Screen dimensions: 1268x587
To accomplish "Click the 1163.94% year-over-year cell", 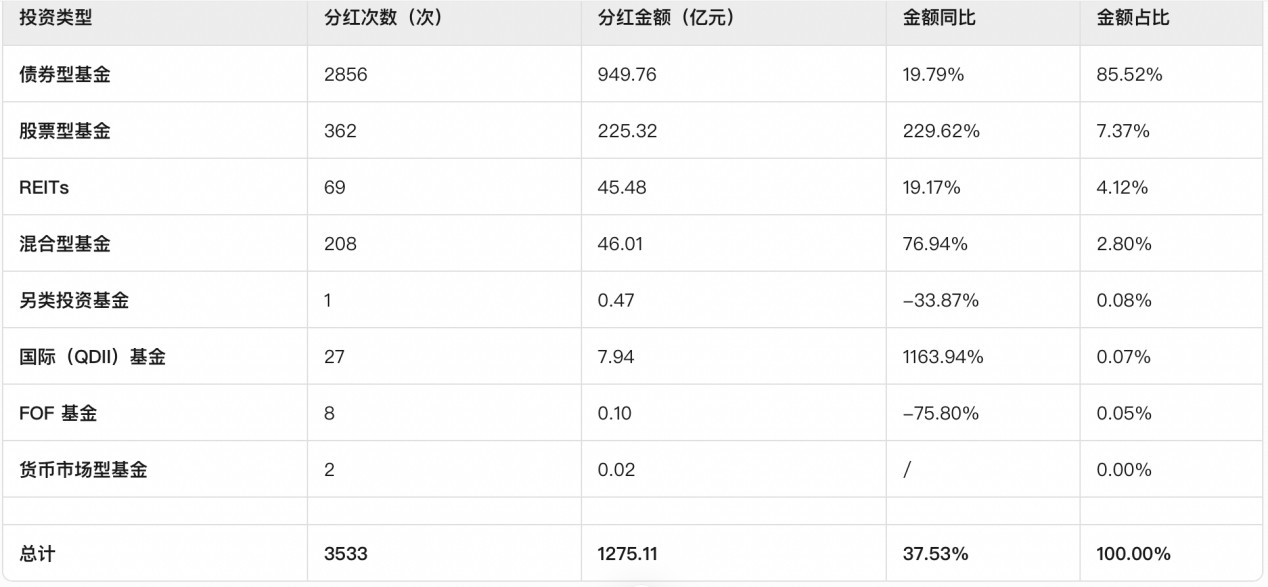I will pyautogui.click(x=943, y=357).
